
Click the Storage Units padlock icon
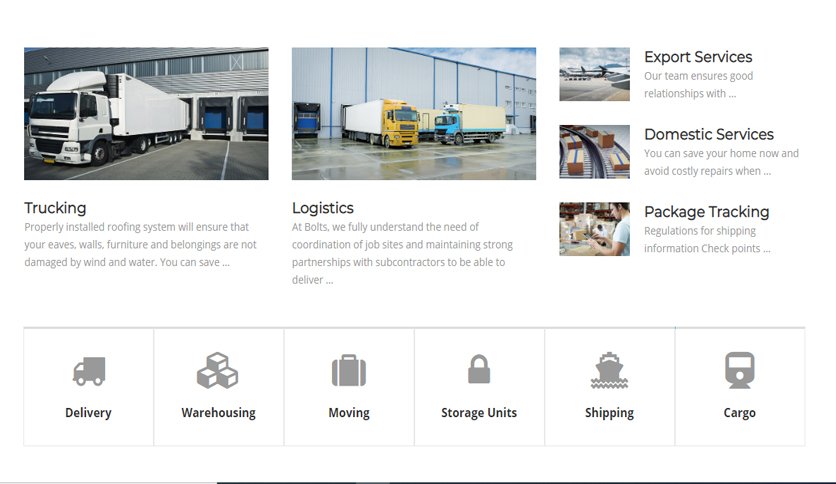479,369
